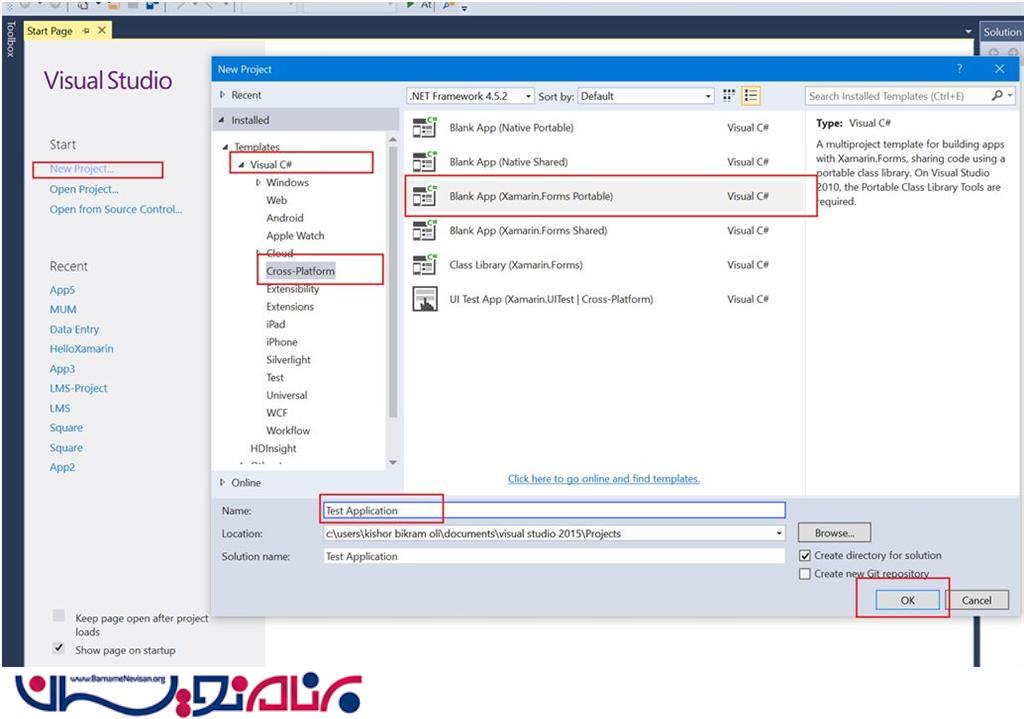Select the Start Page tab
Image resolution: width=1024 pixels, height=719 pixels.
pos(50,31)
